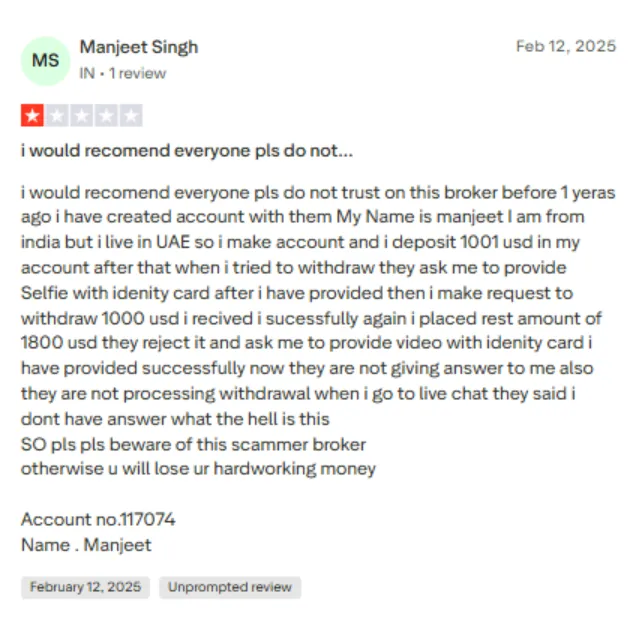Click the fifth grey star
Screen dimensions: 634x632
(131, 116)
